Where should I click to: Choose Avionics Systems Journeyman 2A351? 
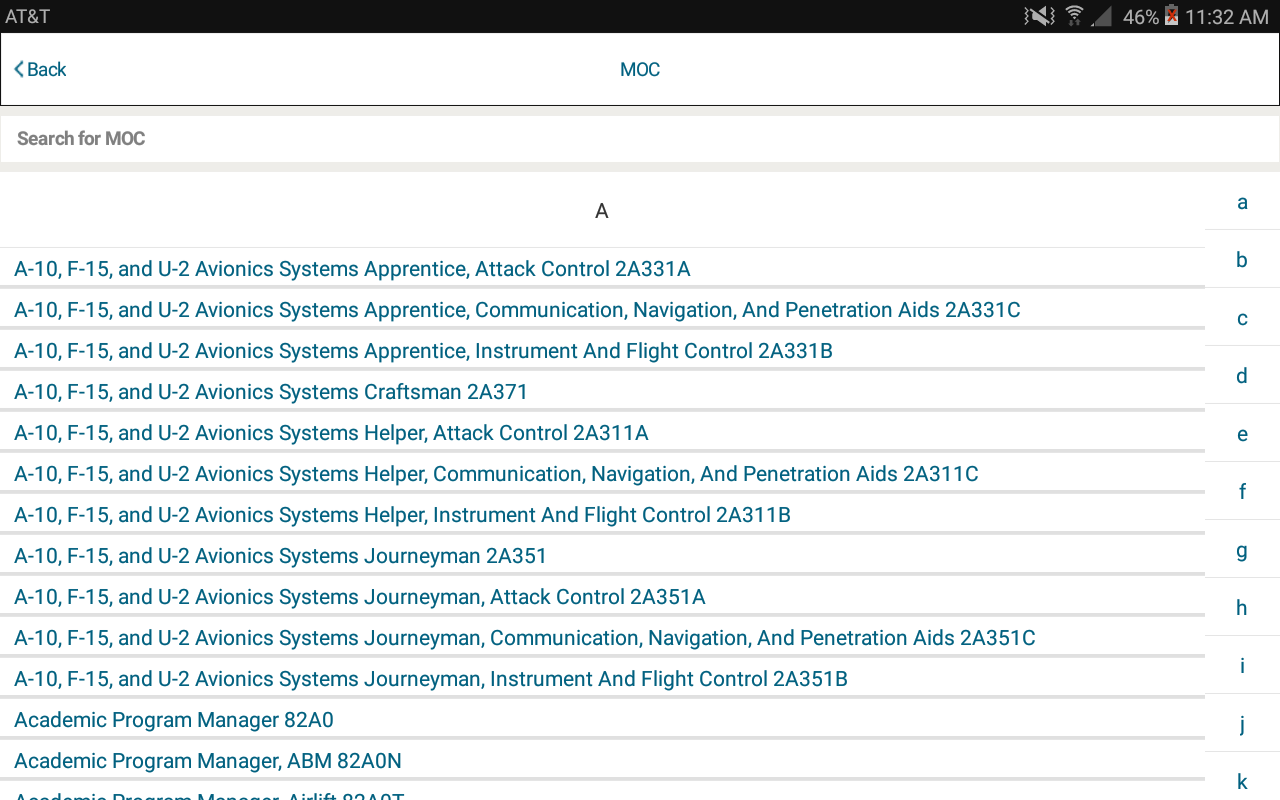point(280,556)
